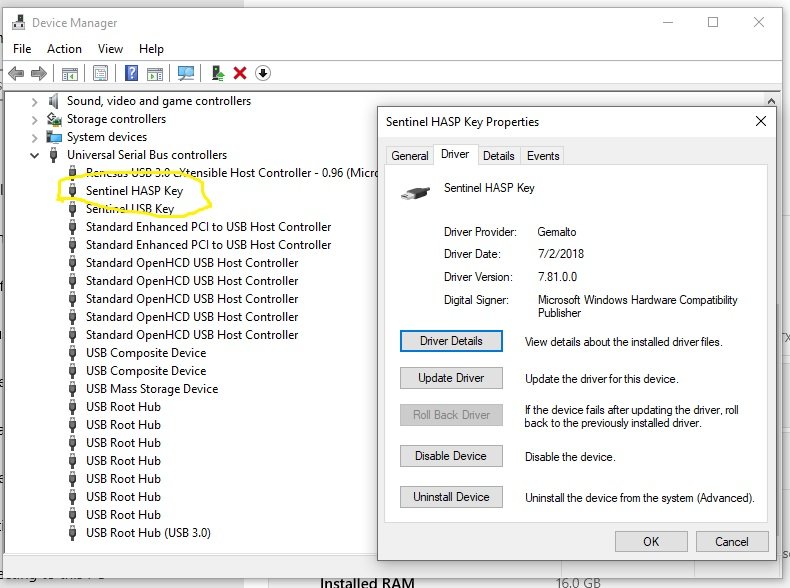Click the Disable device down-arrow icon

[263, 73]
